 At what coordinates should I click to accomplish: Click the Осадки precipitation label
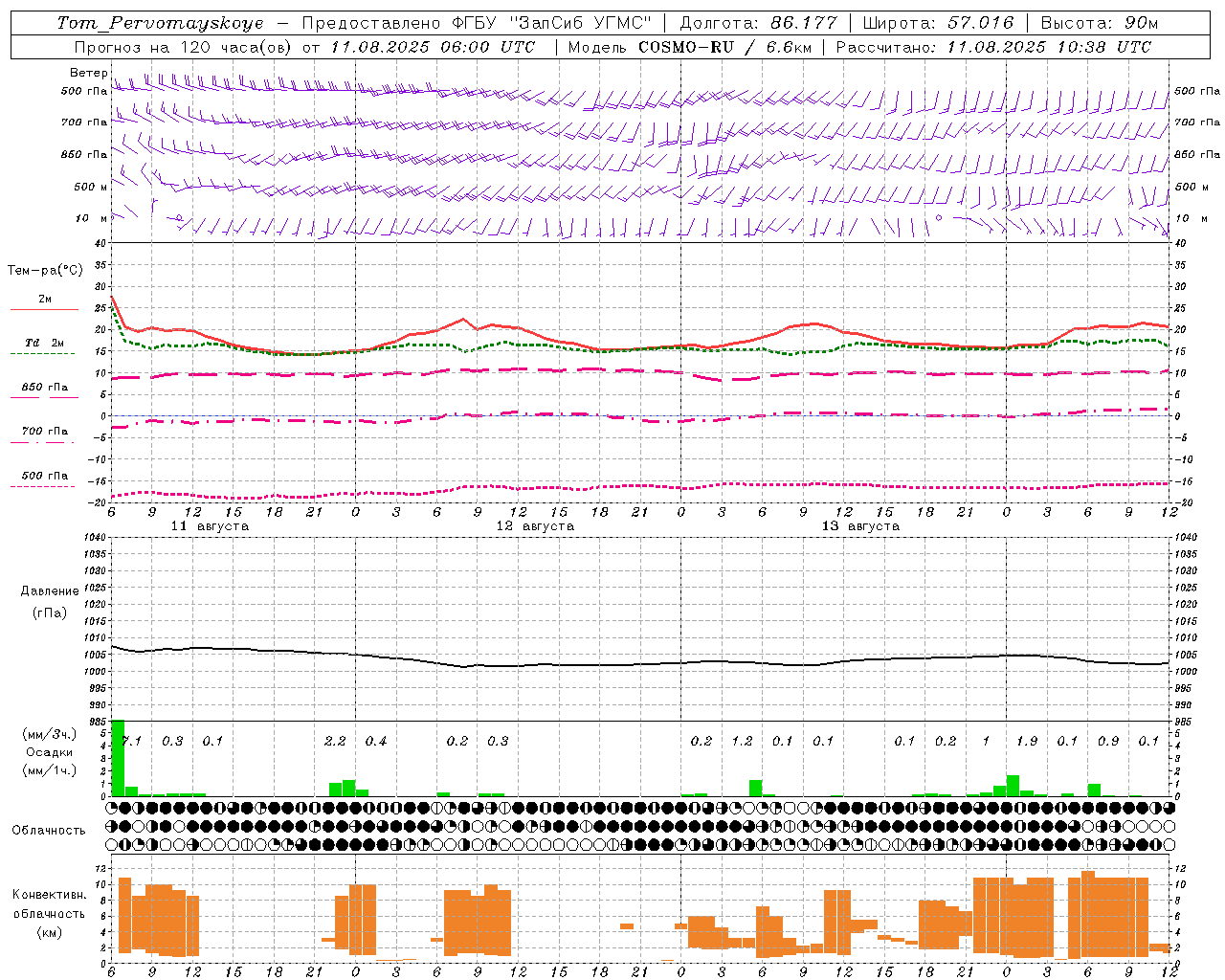[x=49, y=752]
